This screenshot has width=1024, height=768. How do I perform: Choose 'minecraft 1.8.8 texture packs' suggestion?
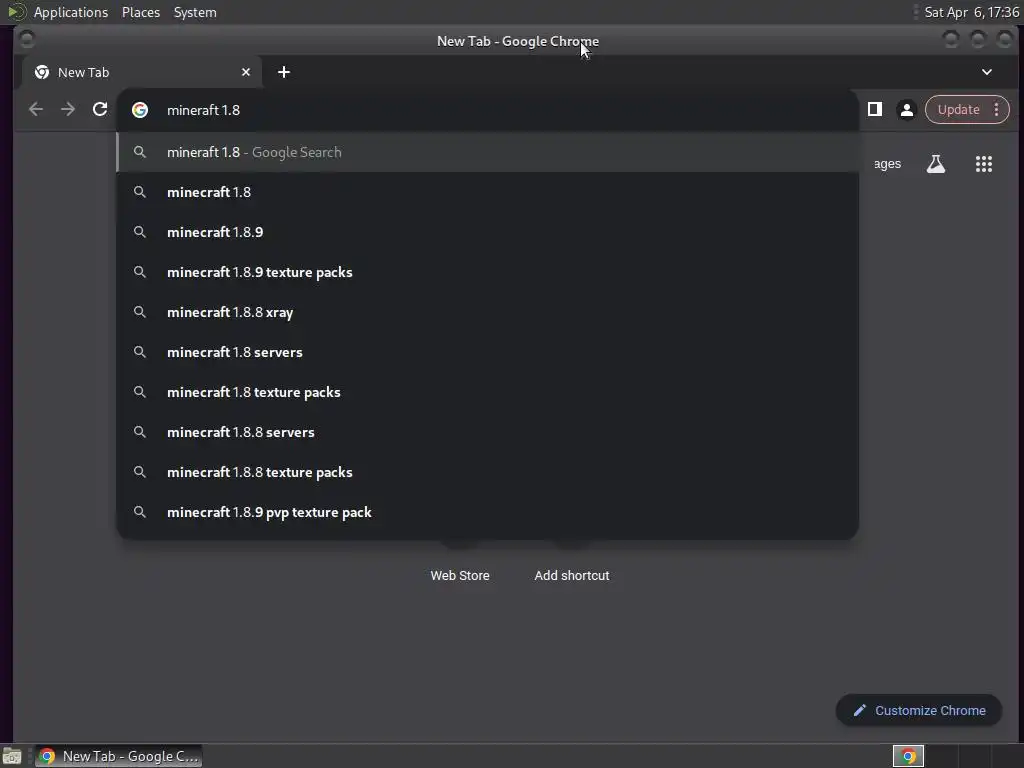point(488,472)
